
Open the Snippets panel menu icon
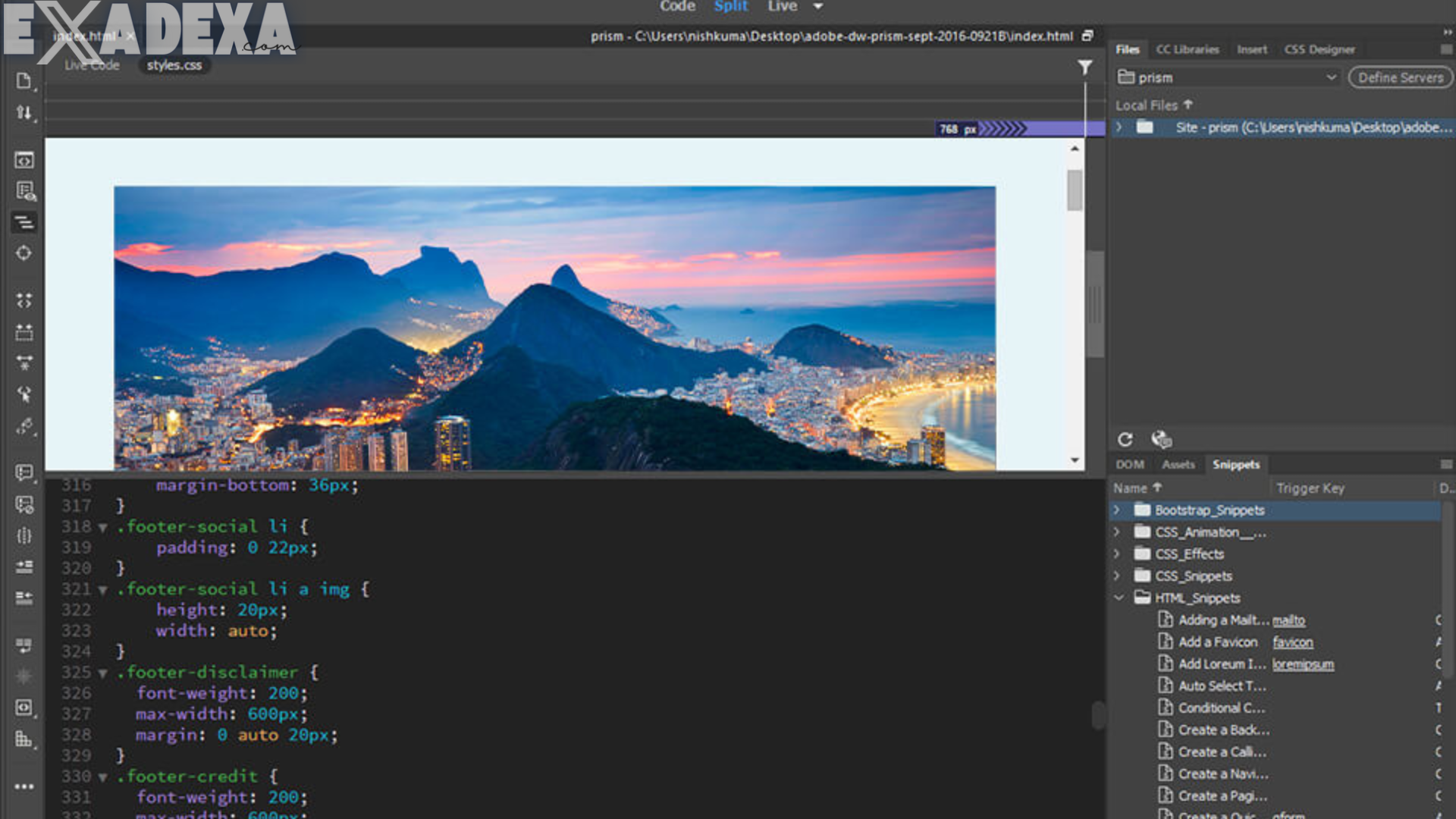point(1447,464)
